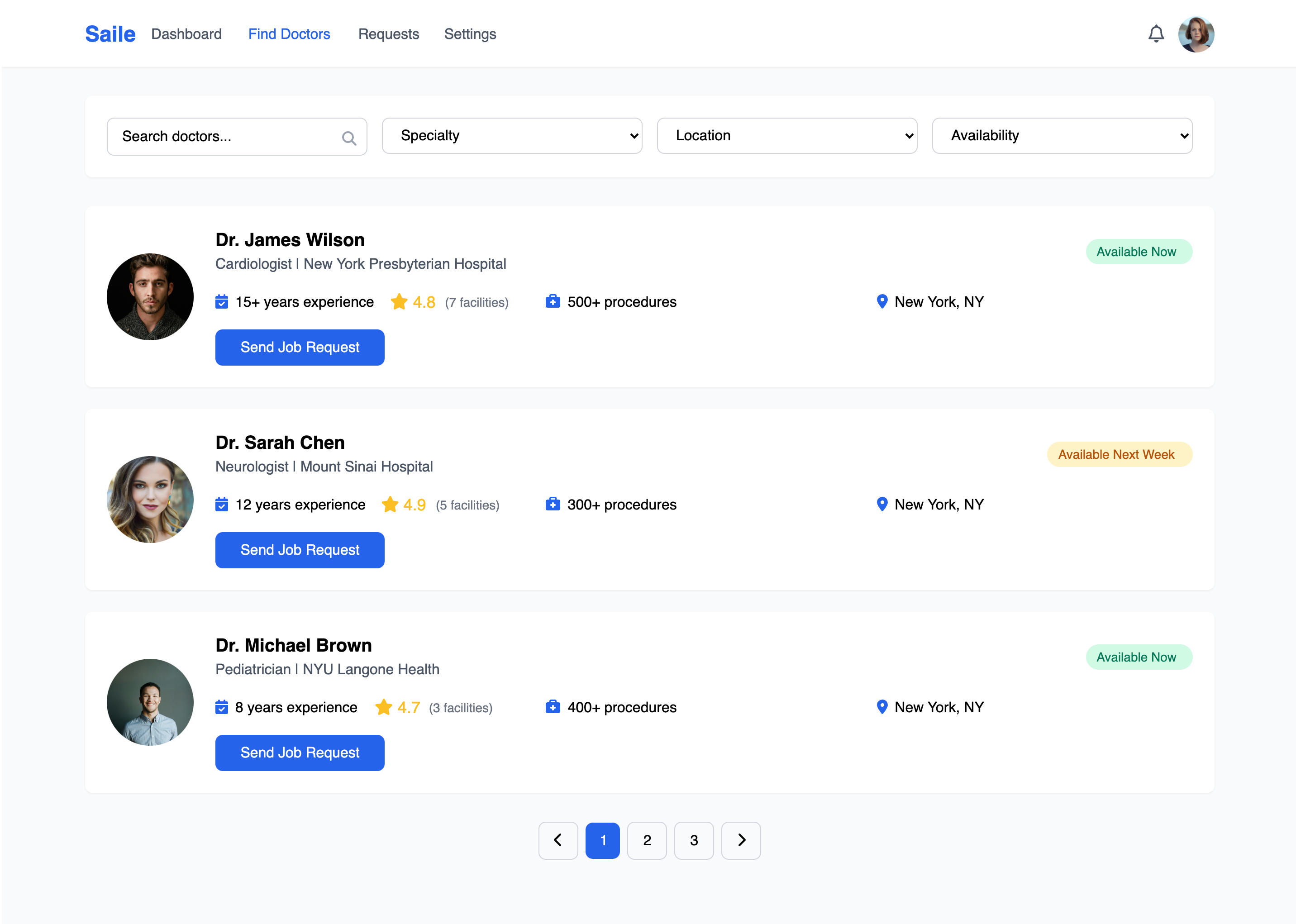Open the Availability filter dropdown
Screen dimensions: 1296x924
[1062, 135]
